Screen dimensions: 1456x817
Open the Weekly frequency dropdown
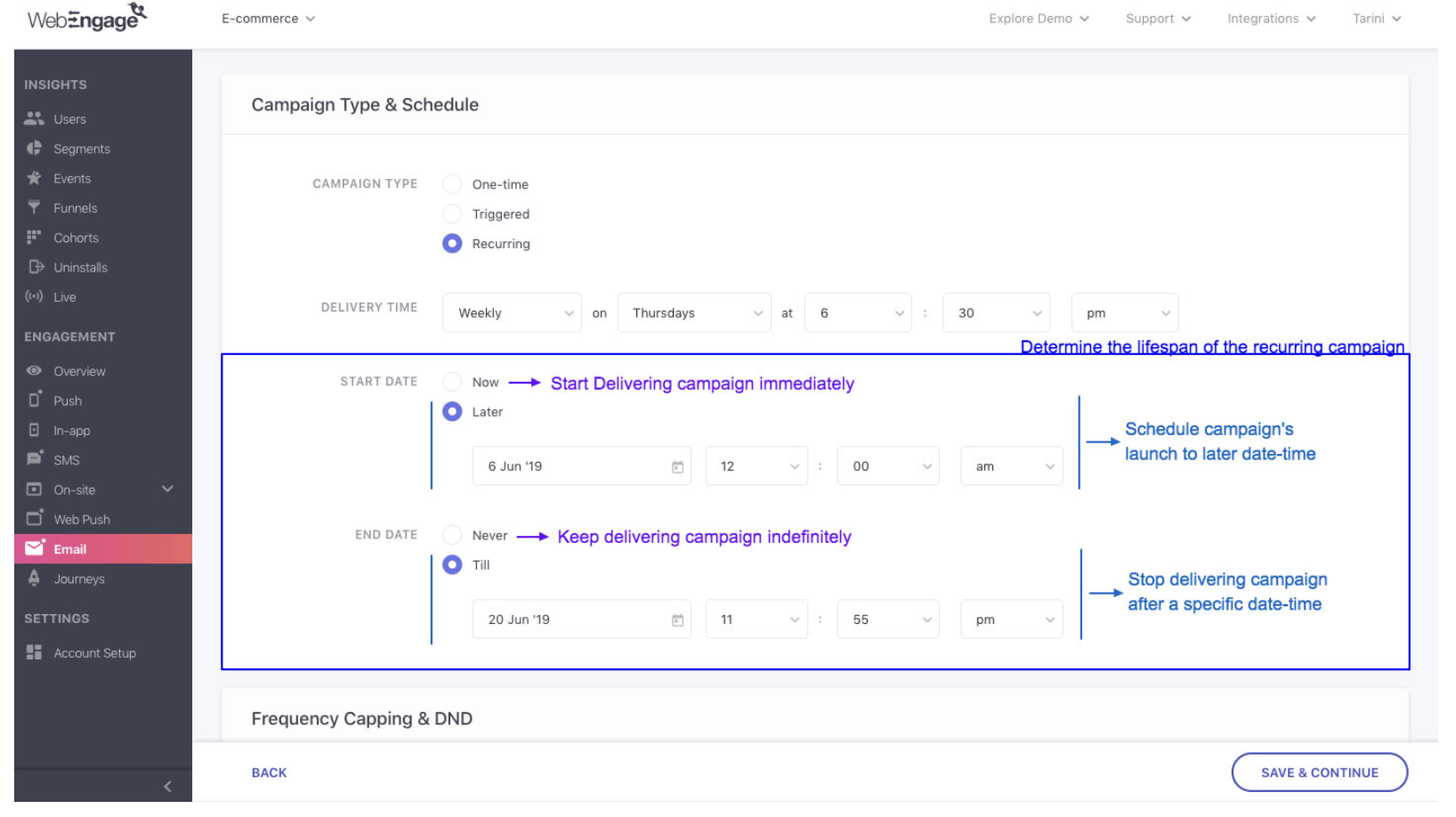click(512, 313)
